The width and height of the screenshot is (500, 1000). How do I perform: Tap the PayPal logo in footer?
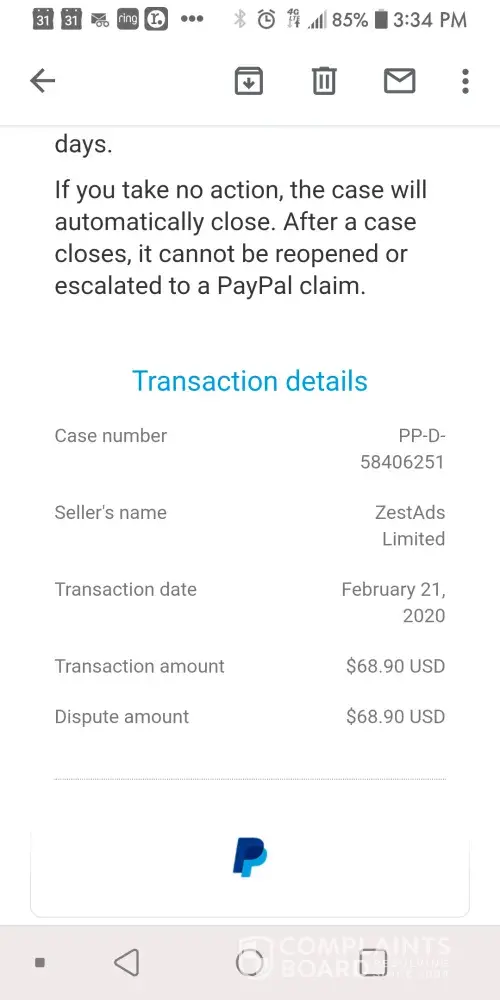[250, 857]
